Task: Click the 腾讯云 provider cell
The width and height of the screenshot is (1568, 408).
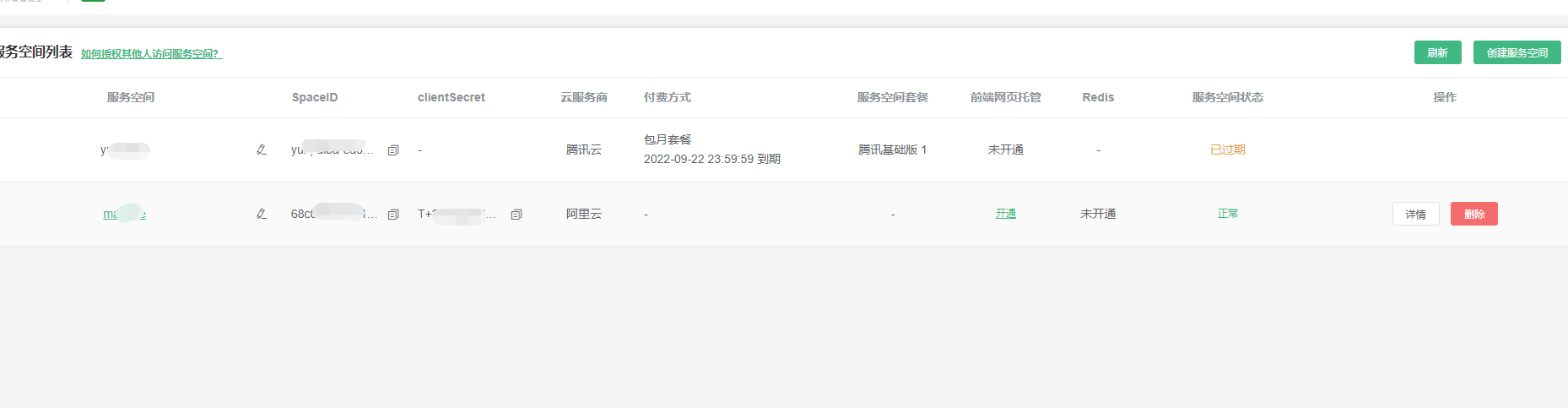Action: (x=584, y=150)
